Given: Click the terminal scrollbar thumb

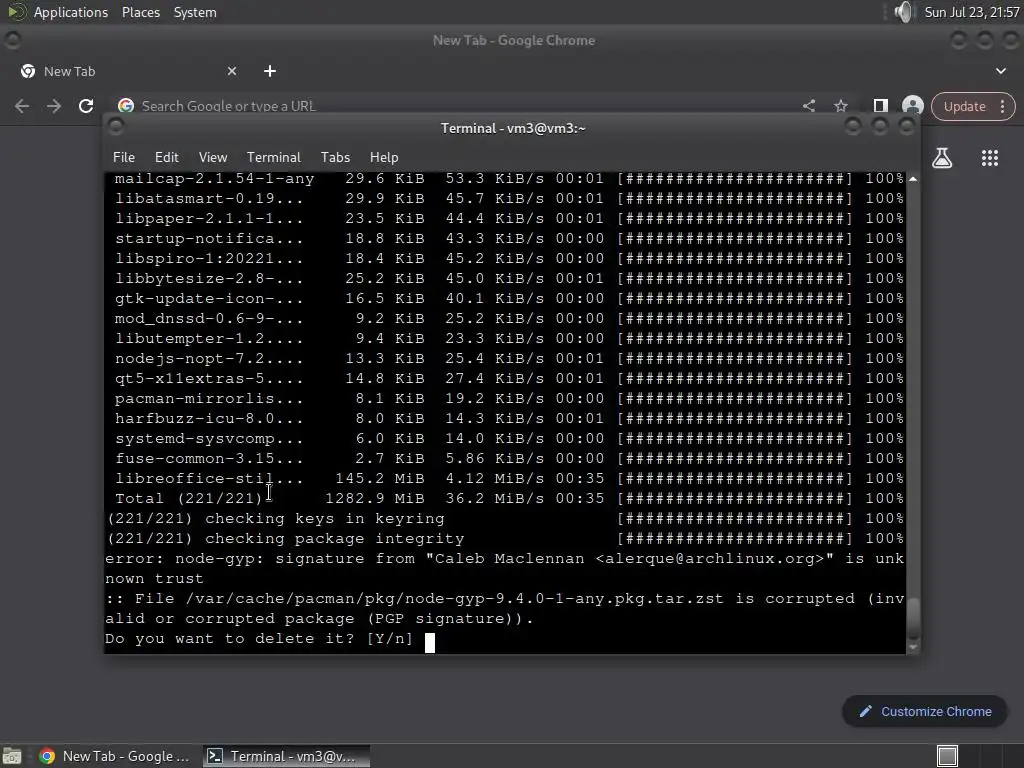Looking at the screenshot, I should tap(913, 618).
